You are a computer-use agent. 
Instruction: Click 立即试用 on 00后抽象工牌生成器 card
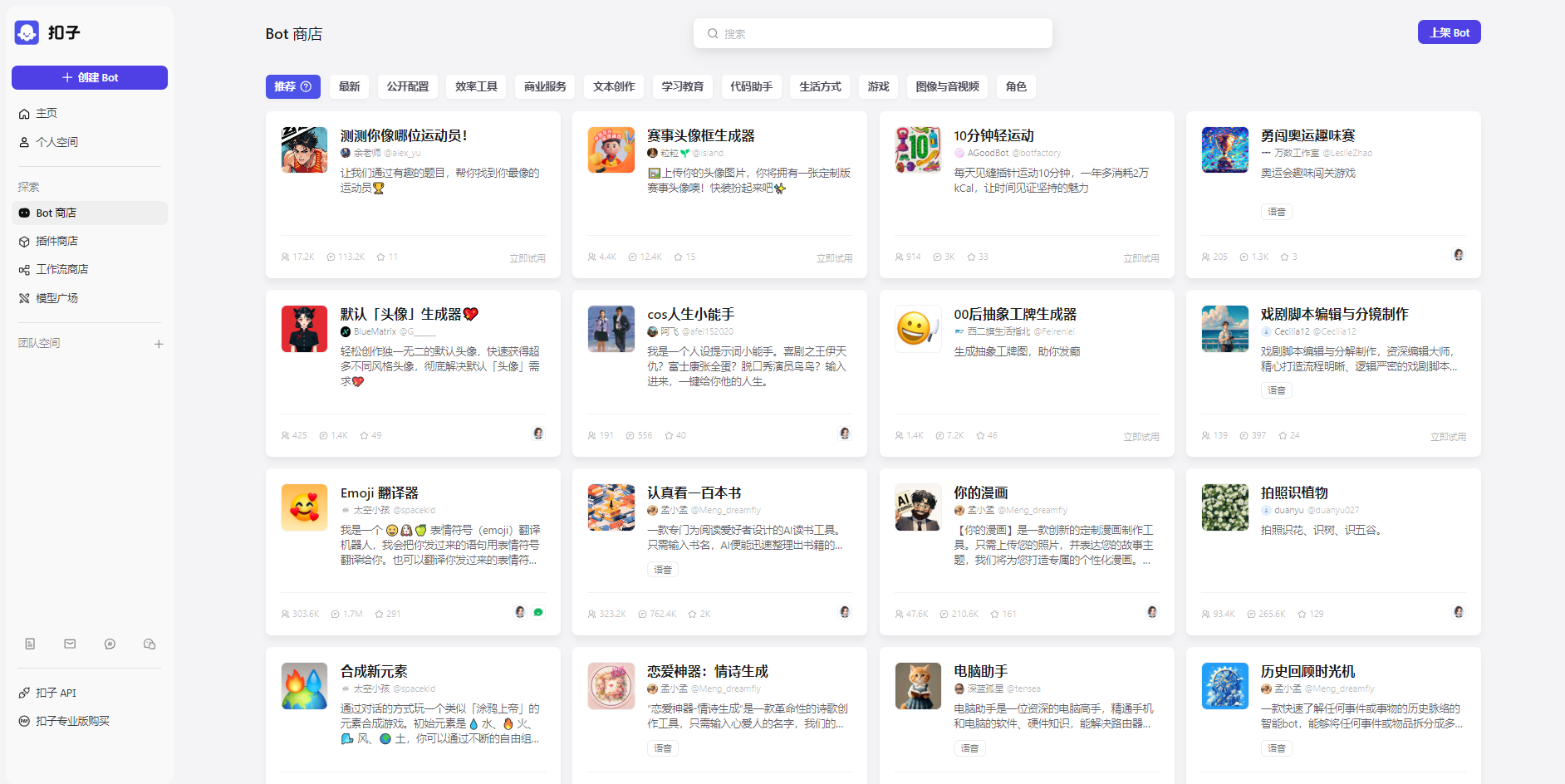[1141, 437]
